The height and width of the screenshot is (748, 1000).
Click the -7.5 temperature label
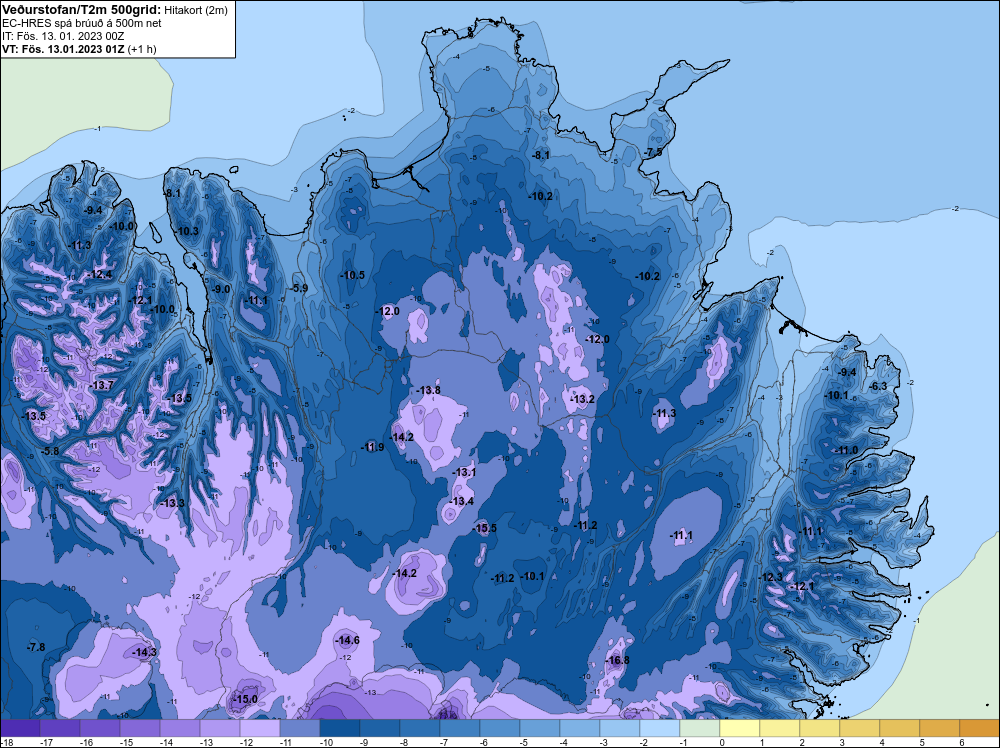(x=653, y=152)
